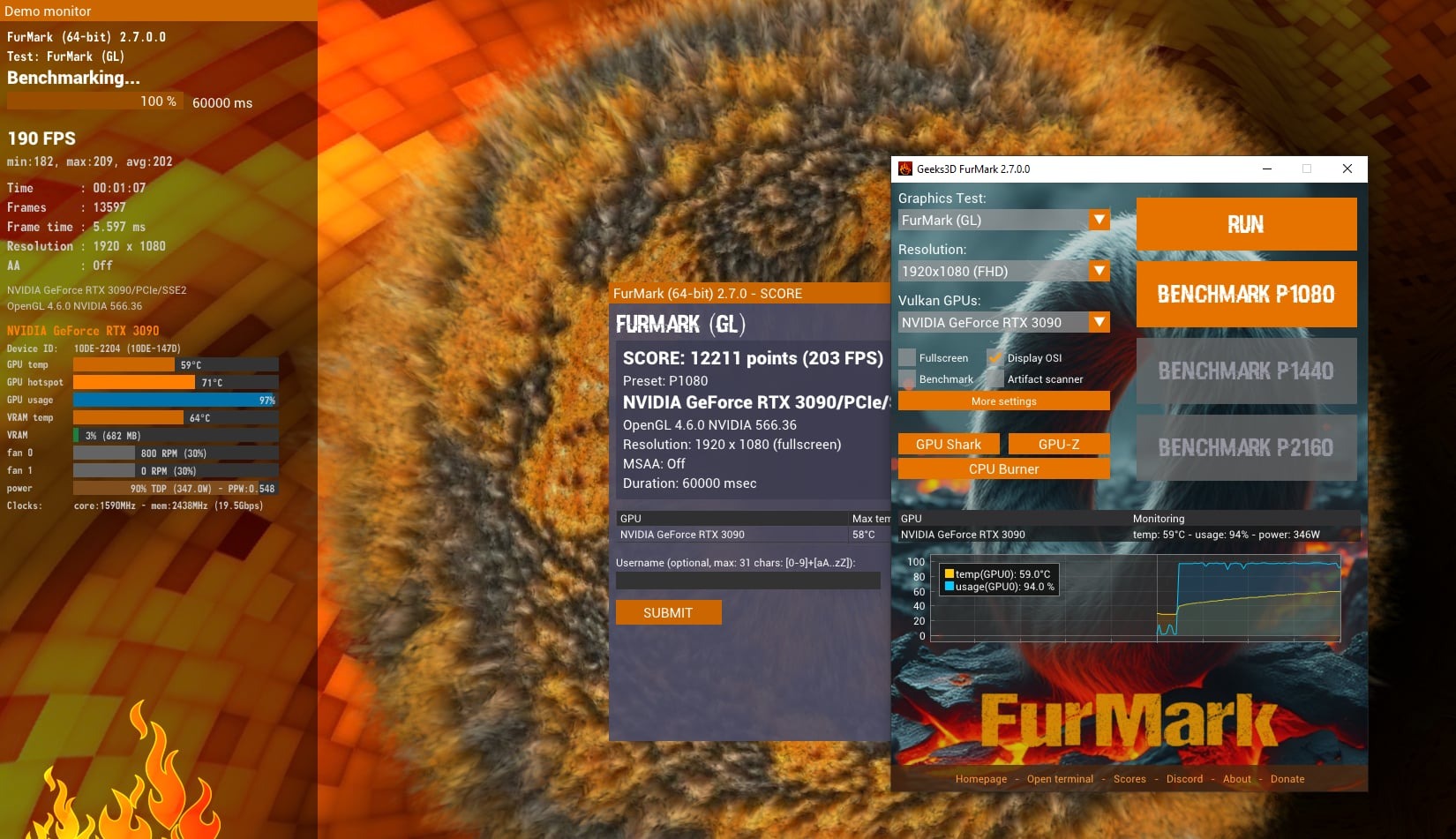Viewport: 1456px width, 839px height.
Task: Click the VRAM temp bar at 64°C
Action: pos(176,417)
